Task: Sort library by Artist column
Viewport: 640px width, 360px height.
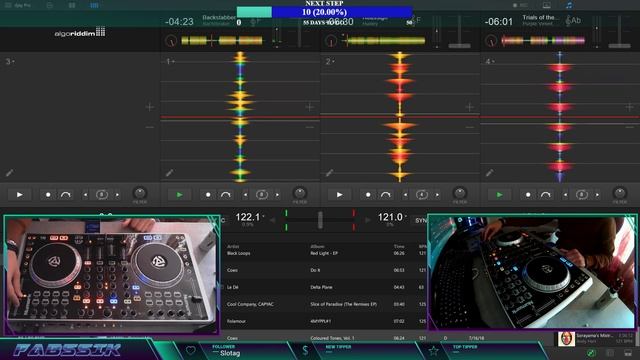Action: [233, 246]
